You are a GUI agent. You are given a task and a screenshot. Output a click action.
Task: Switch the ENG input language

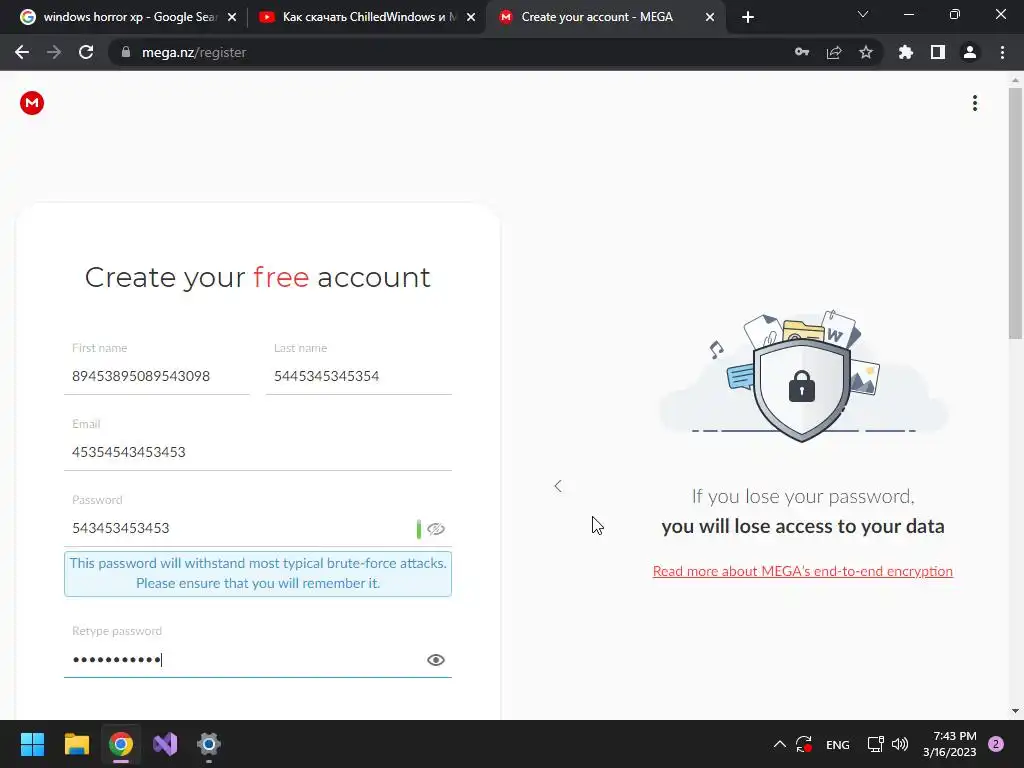pyautogui.click(x=837, y=744)
